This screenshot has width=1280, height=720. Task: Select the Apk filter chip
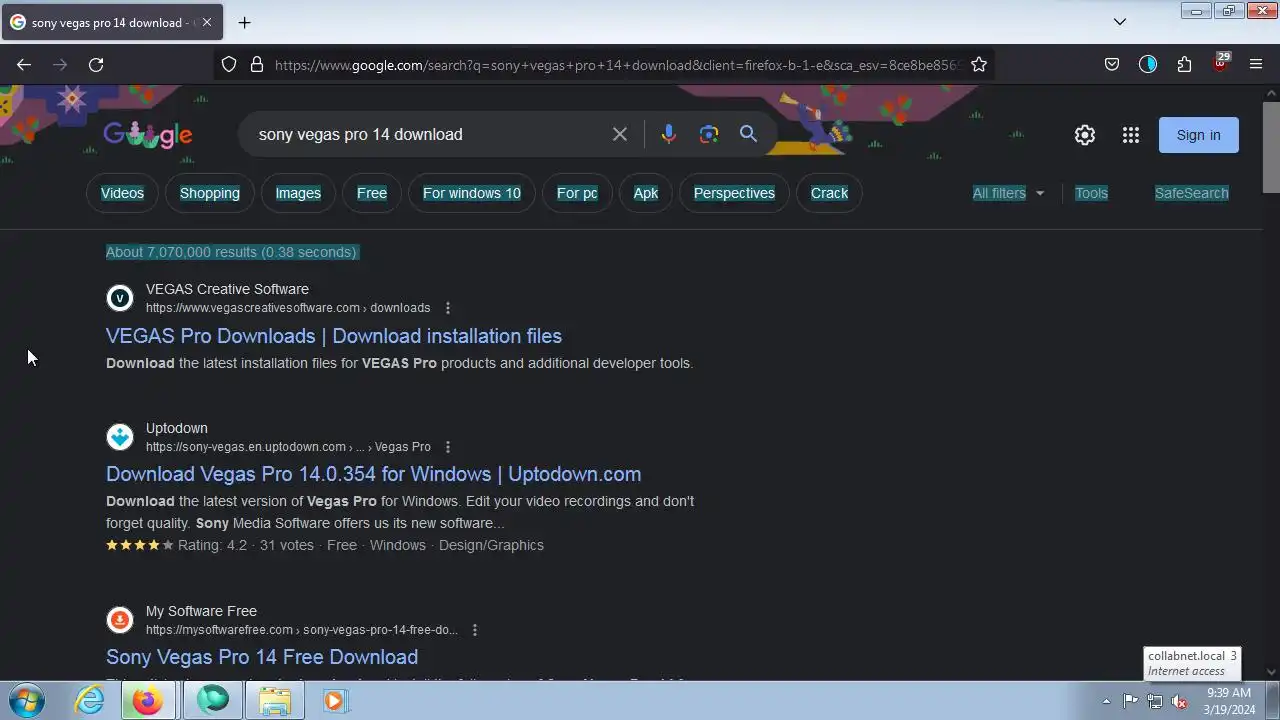pos(646,193)
